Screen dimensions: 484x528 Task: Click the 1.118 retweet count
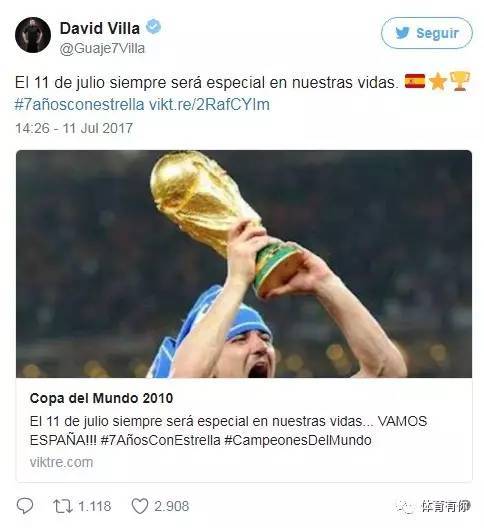[x=94, y=506]
